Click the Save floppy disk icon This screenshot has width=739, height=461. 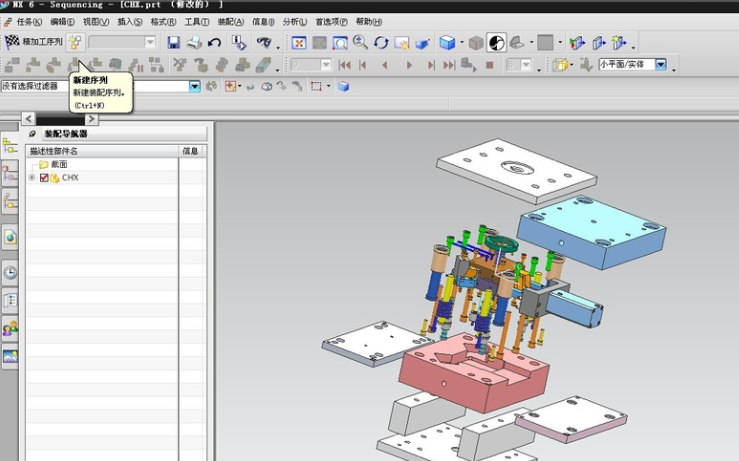(174, 42)
